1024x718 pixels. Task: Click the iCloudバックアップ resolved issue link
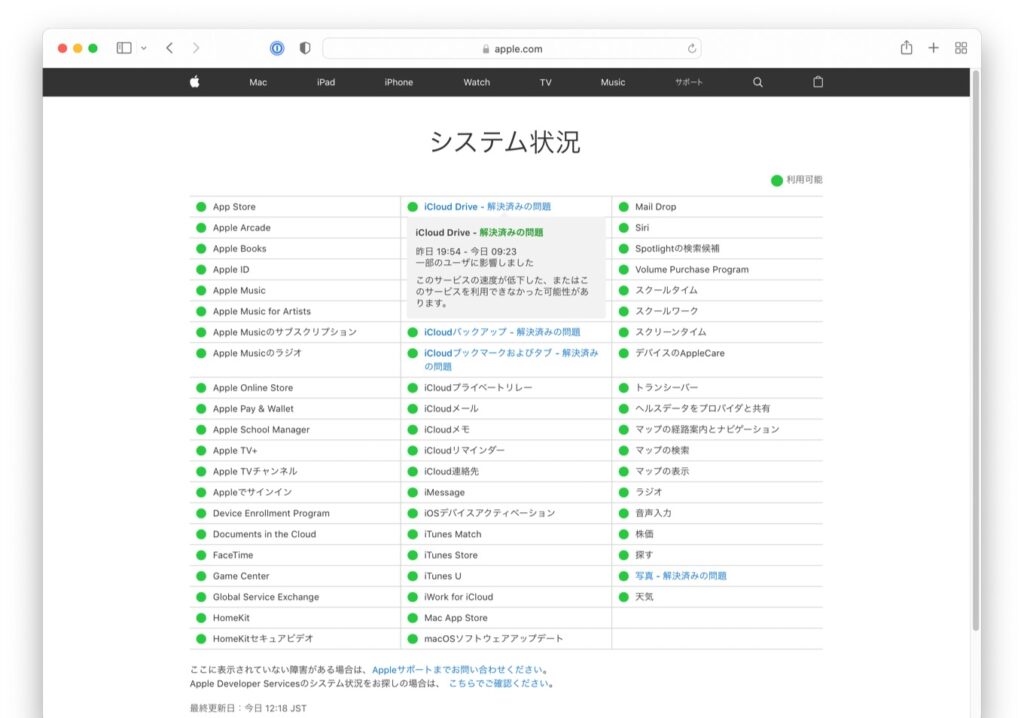point(502,332)
